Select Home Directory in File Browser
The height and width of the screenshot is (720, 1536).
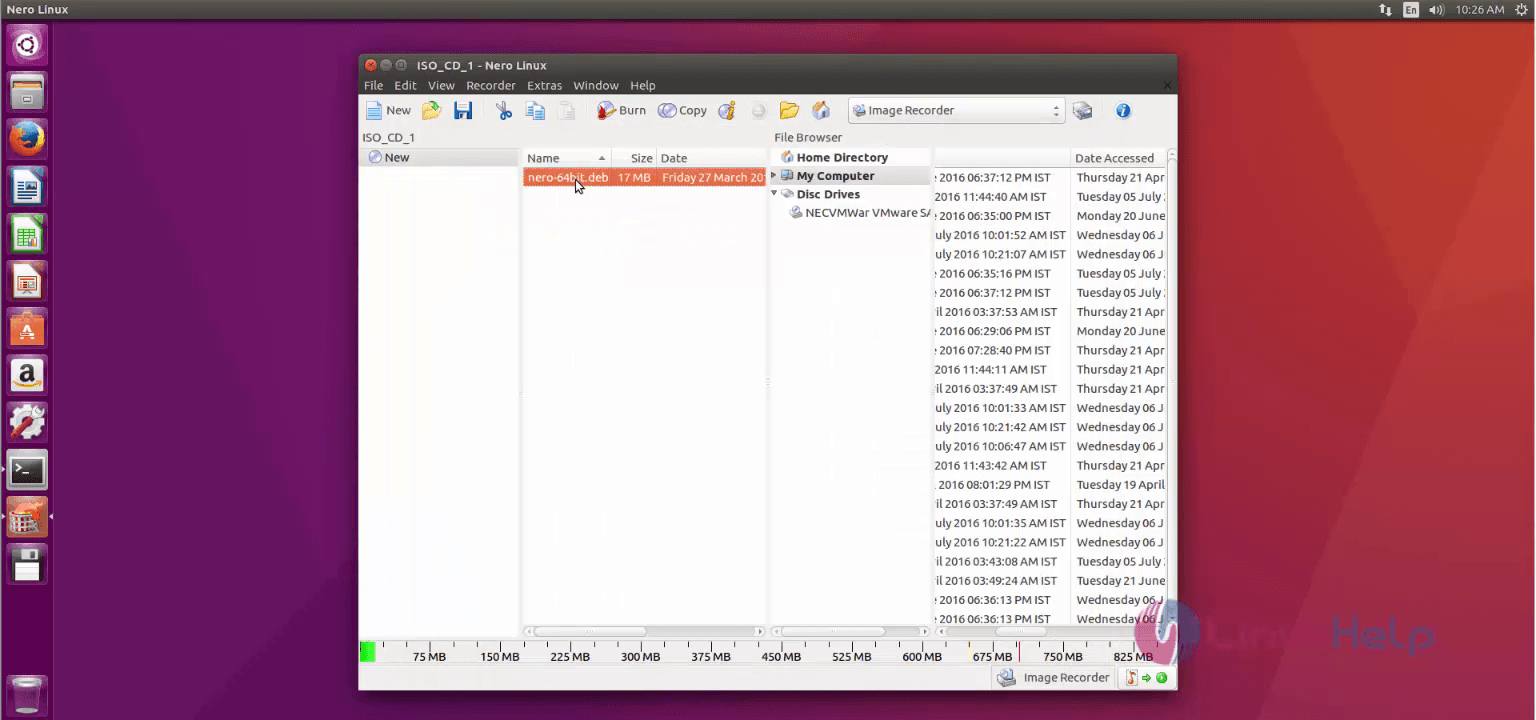click(842, 157)
